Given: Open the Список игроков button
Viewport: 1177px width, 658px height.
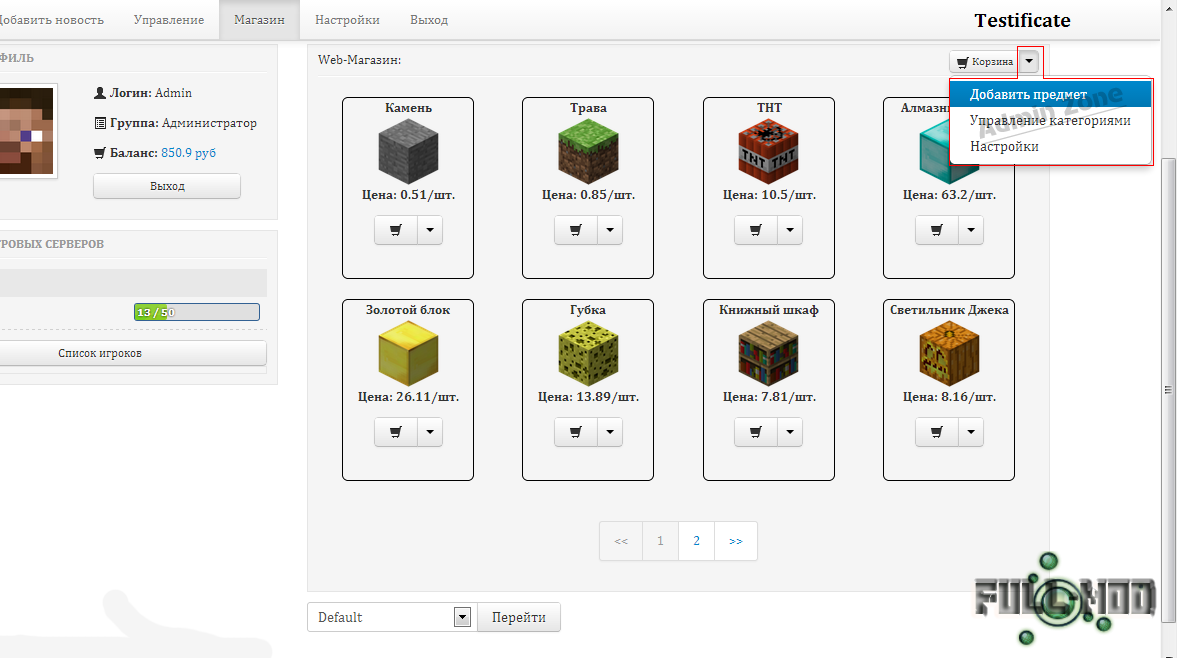Looking at the screenshot, I should point(133,353).
